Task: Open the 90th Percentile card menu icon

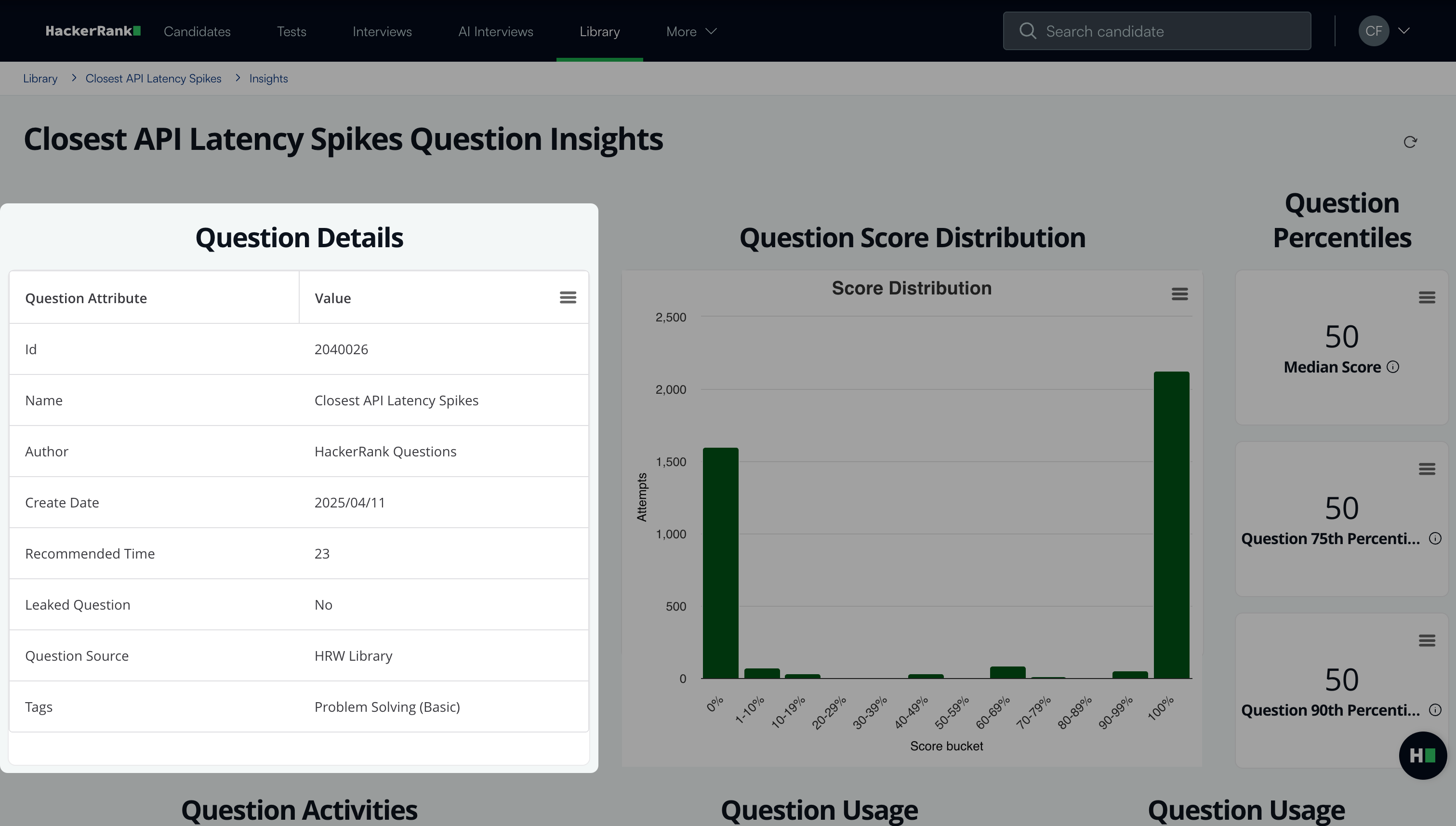Action: (x=1427, y=640)
